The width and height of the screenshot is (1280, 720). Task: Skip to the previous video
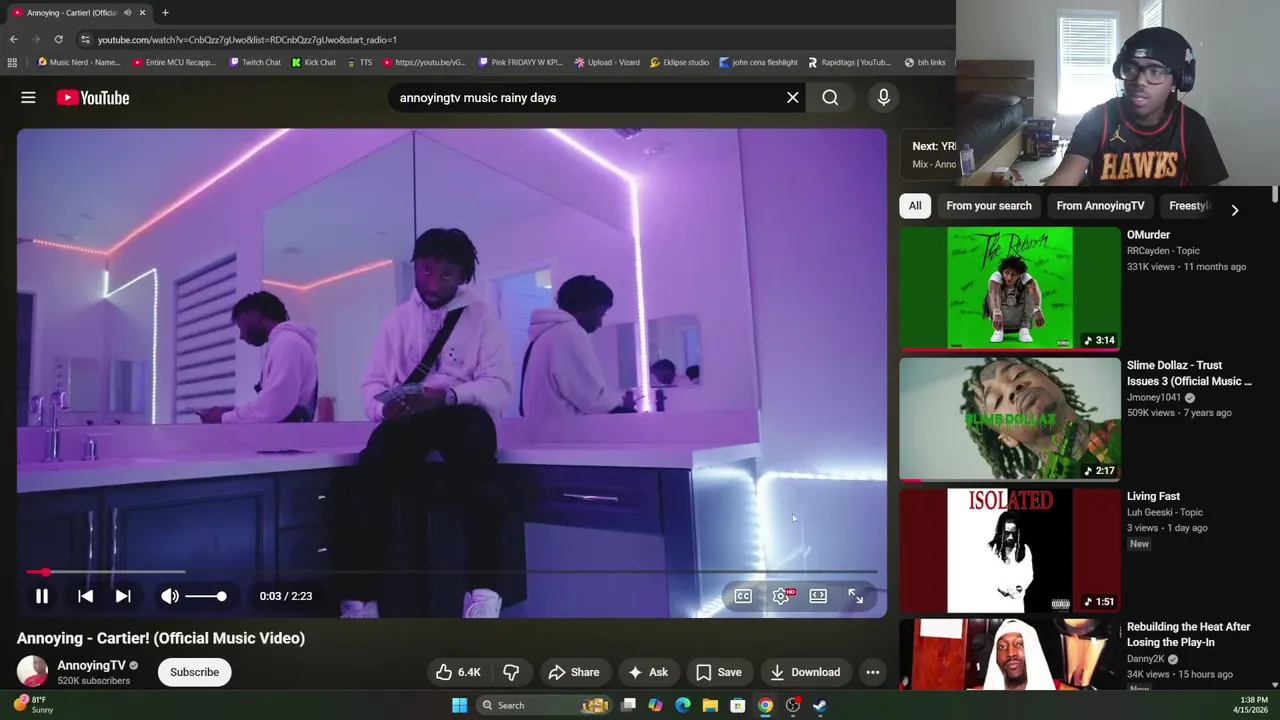(85, 596)
